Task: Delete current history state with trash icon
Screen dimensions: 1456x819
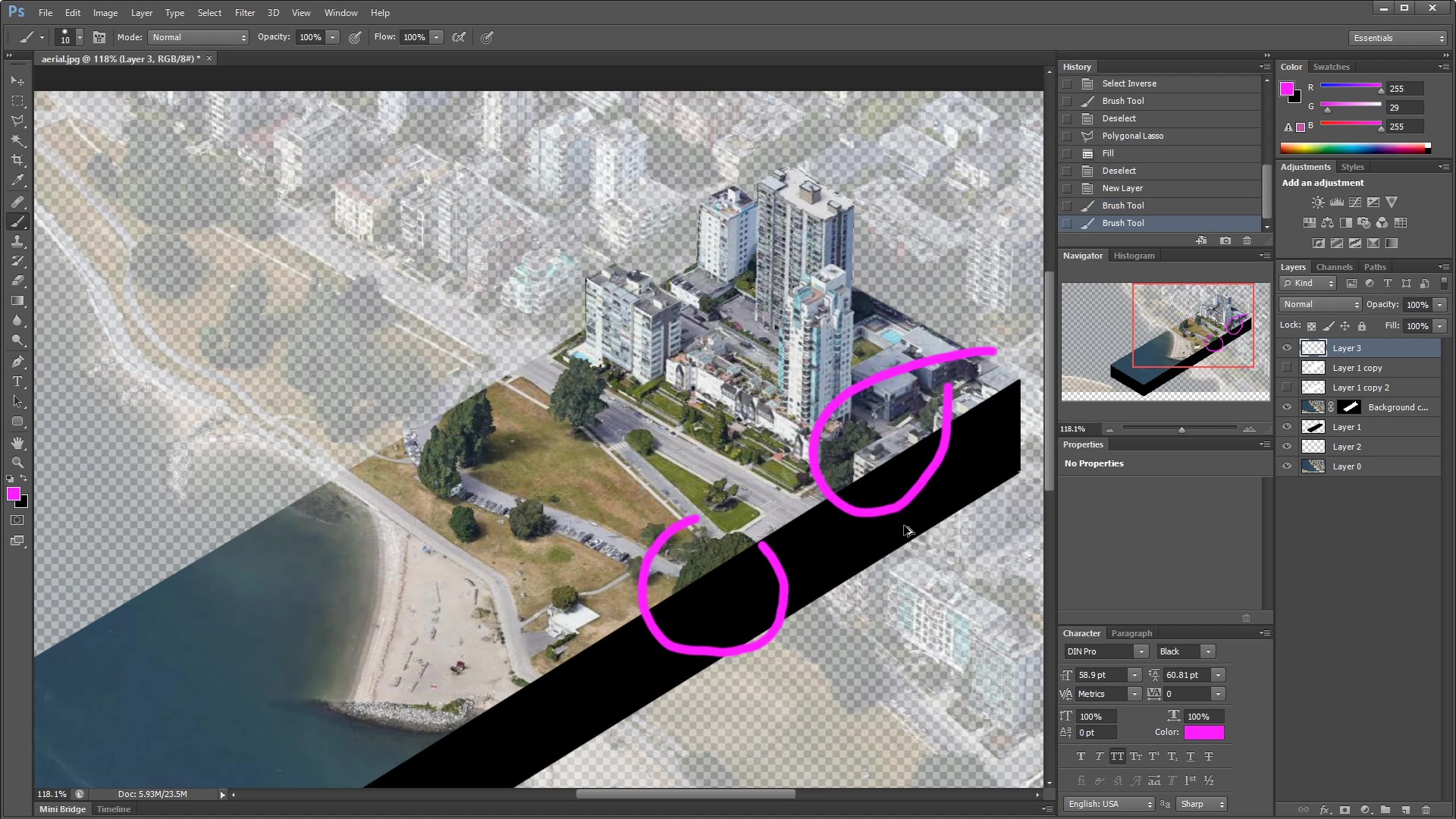Action: [x=1247, y=240]
